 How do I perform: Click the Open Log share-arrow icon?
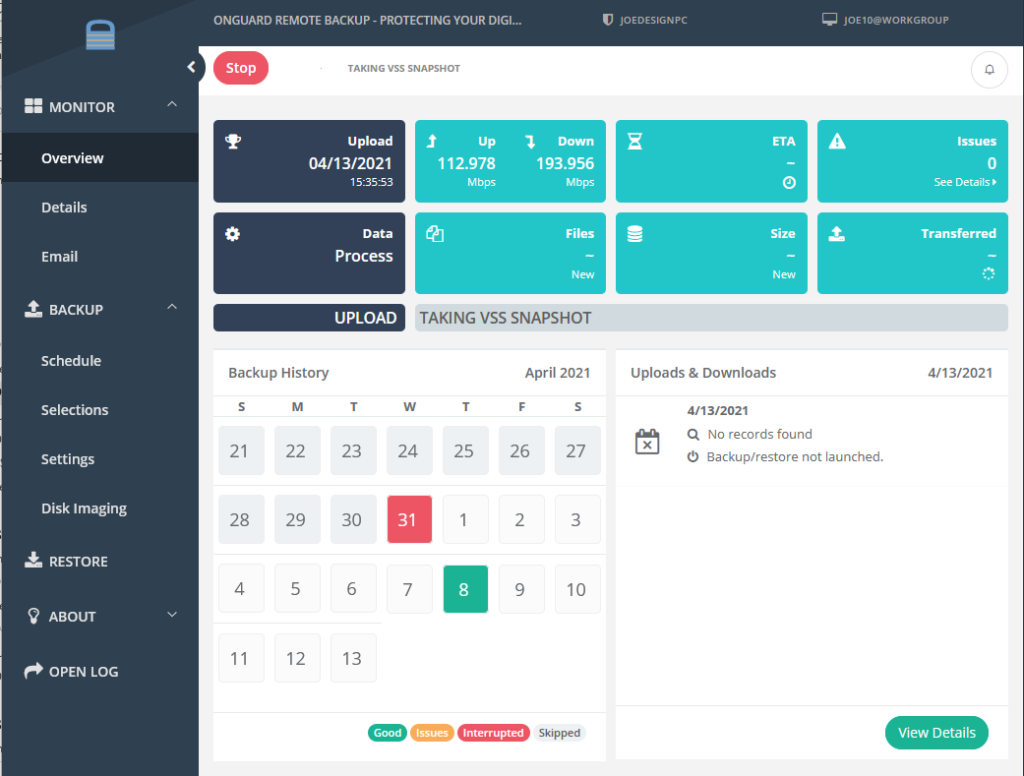pyautogui.click(x=33, y=671)
